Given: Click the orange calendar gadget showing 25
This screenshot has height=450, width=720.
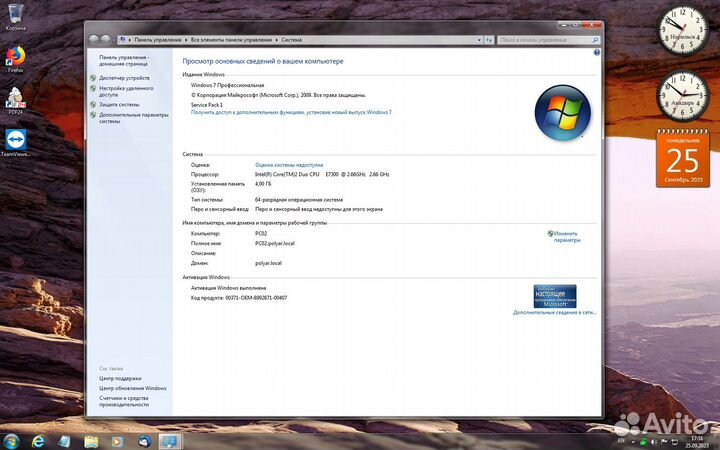Looking at the screenshot, I should [x=683, y=158].
